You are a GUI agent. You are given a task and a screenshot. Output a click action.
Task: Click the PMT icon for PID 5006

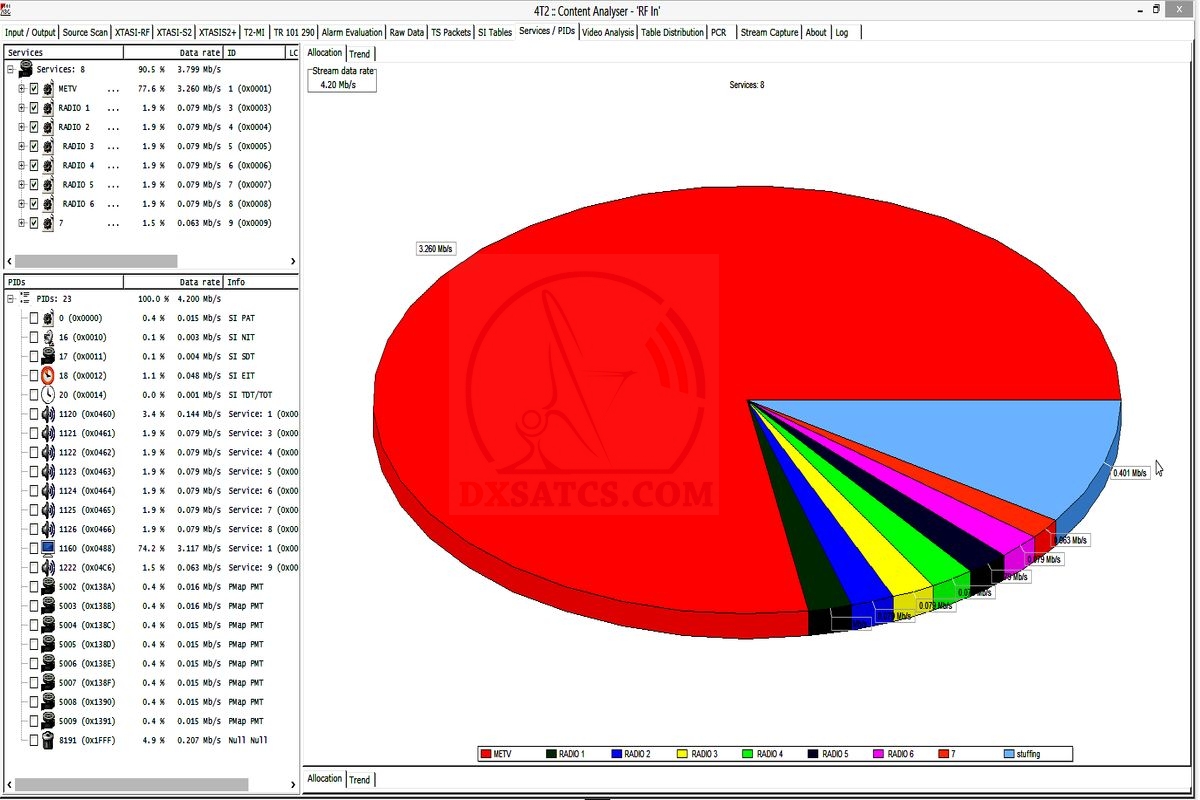[x=47, y=663]
